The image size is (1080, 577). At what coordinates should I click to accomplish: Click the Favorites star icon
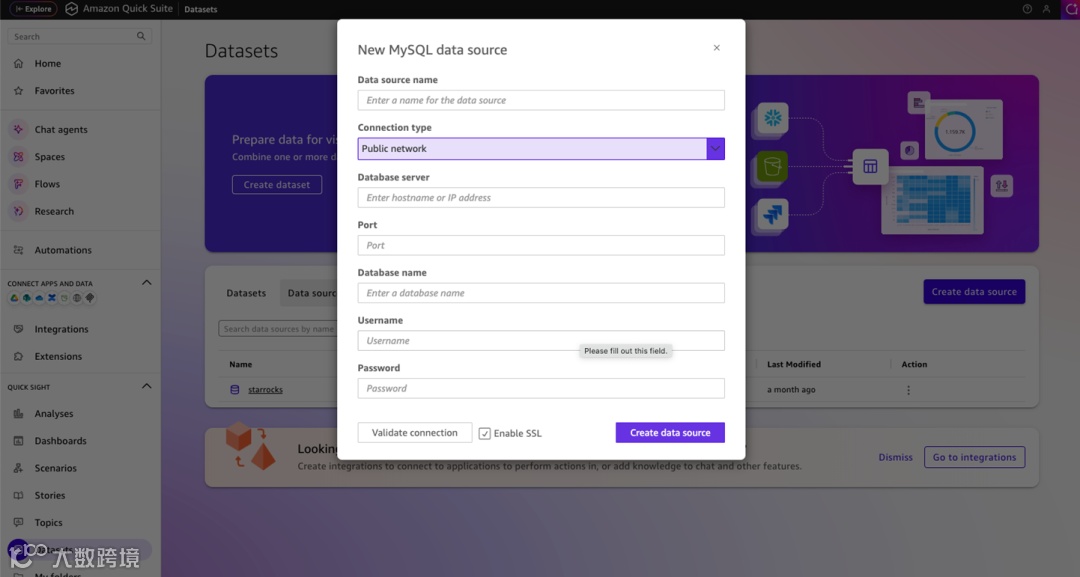click(x=19, y=91)
